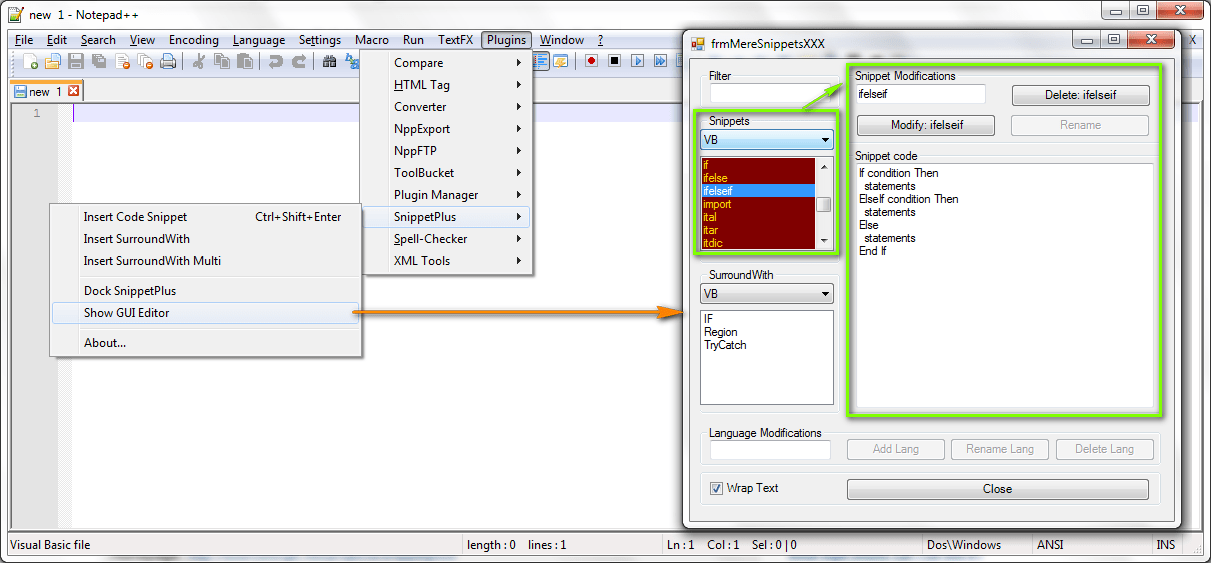Click the Notepad++ title bar app icon
This screenshot has height=563, width=1211.
(15, 14)
